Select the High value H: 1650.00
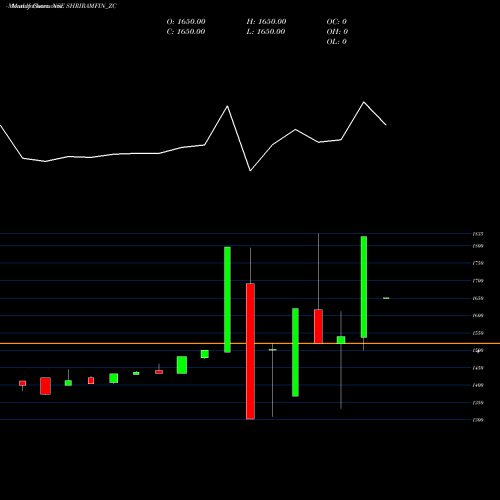This screenshot has width=500, height=500. coord(266,22)
